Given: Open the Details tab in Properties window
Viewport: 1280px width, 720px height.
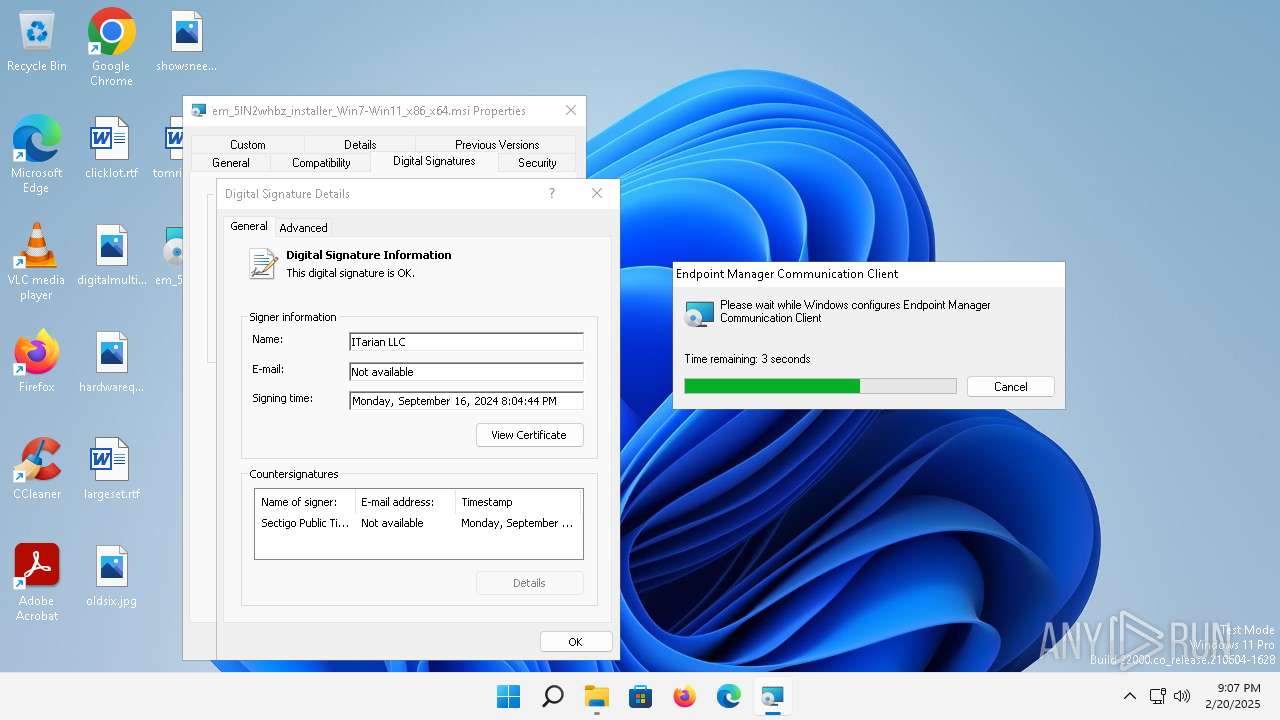Looking at the screenshot, I should pos(360,144).
